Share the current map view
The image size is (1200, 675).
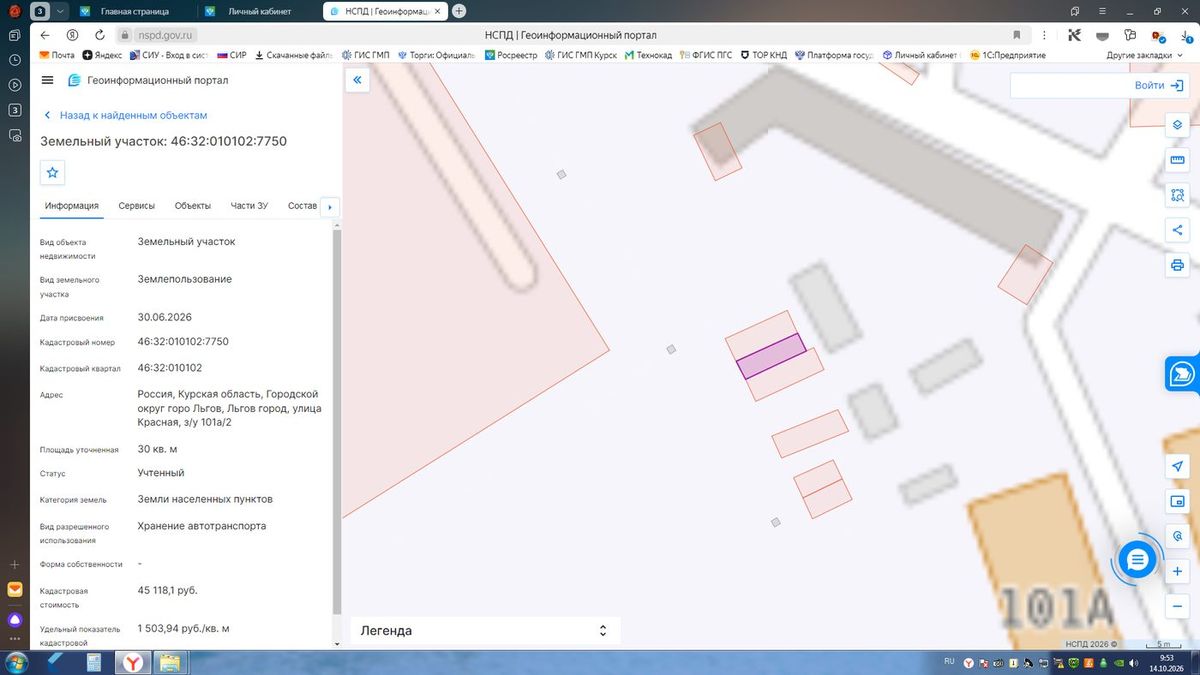click(x=1177, y=230)
